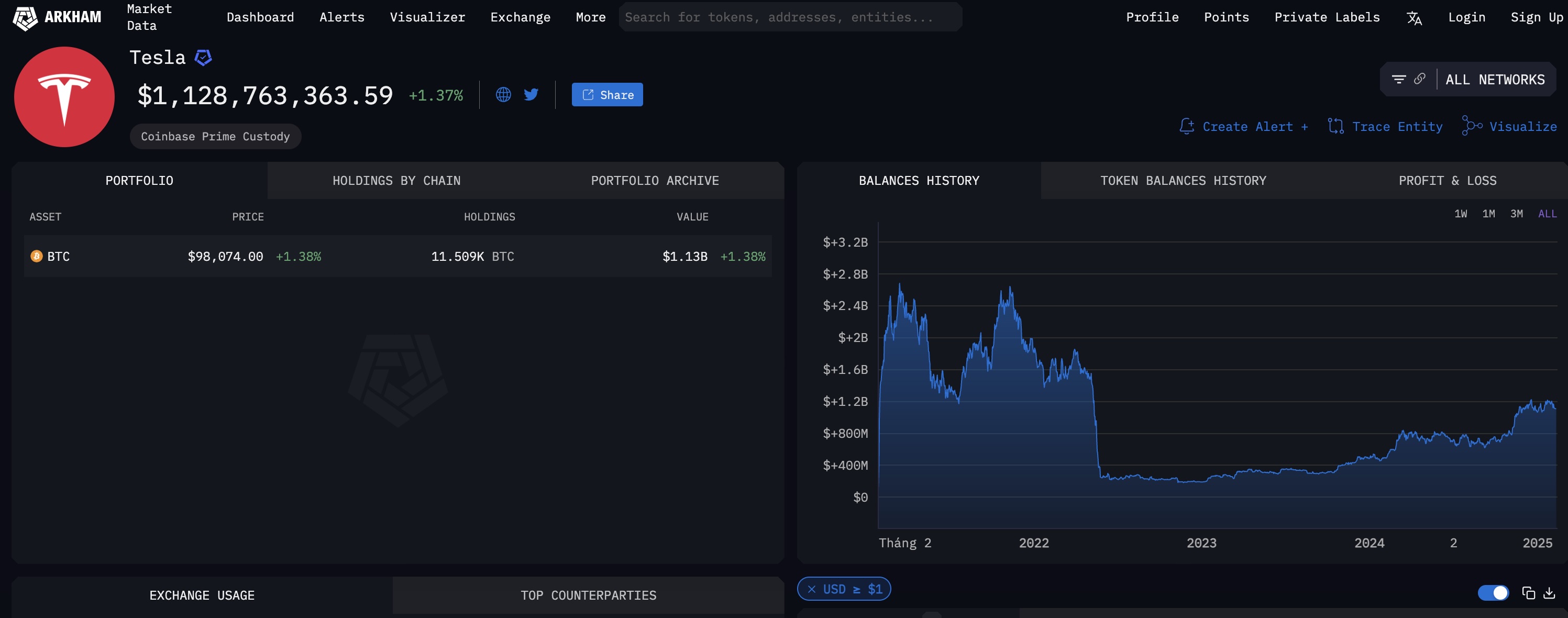Toggle the blue switch below chart
The width and height of the screenshot is (1568, 618).
(x=1493, y=592)
